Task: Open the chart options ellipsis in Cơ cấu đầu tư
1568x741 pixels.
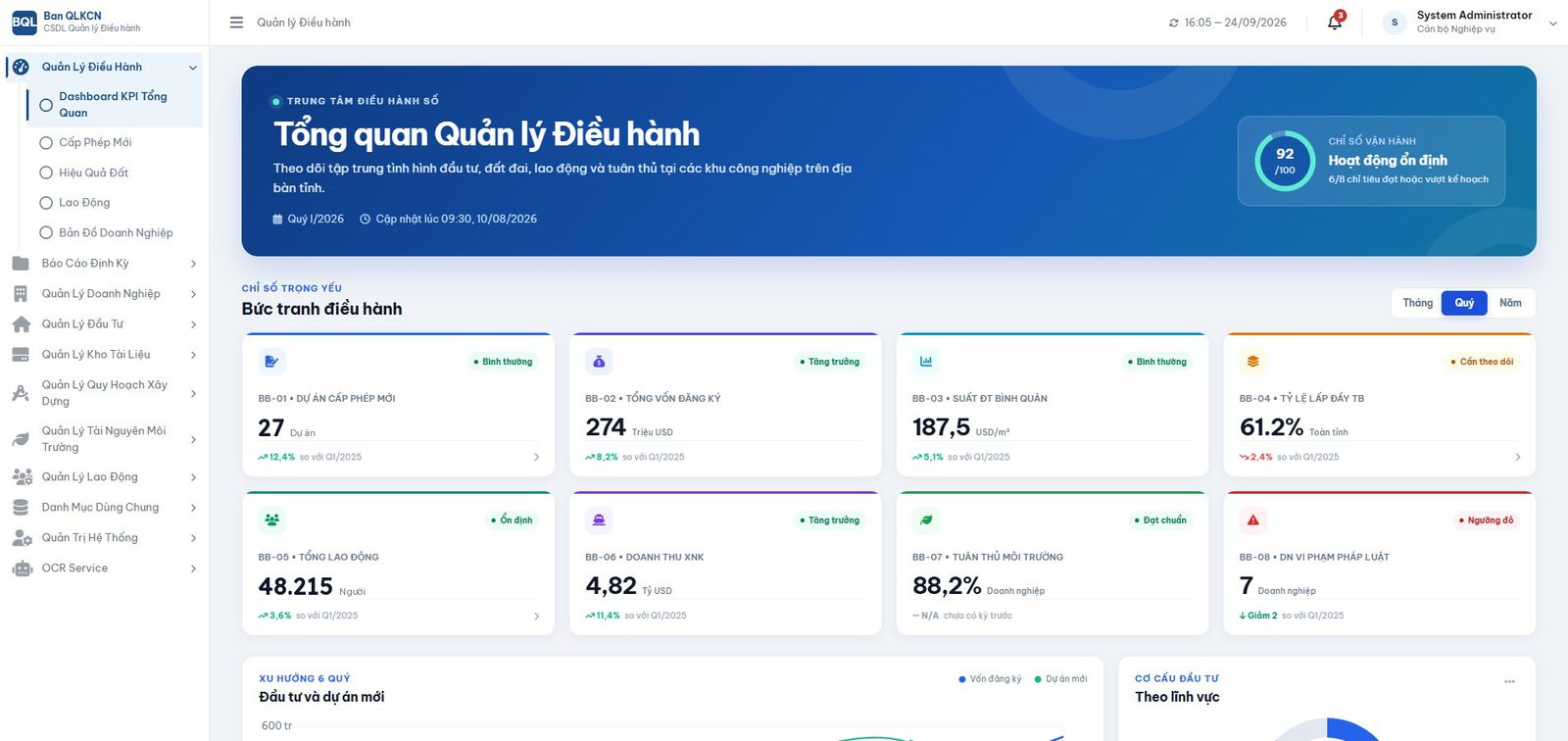Action: [x=1509, y=681]
